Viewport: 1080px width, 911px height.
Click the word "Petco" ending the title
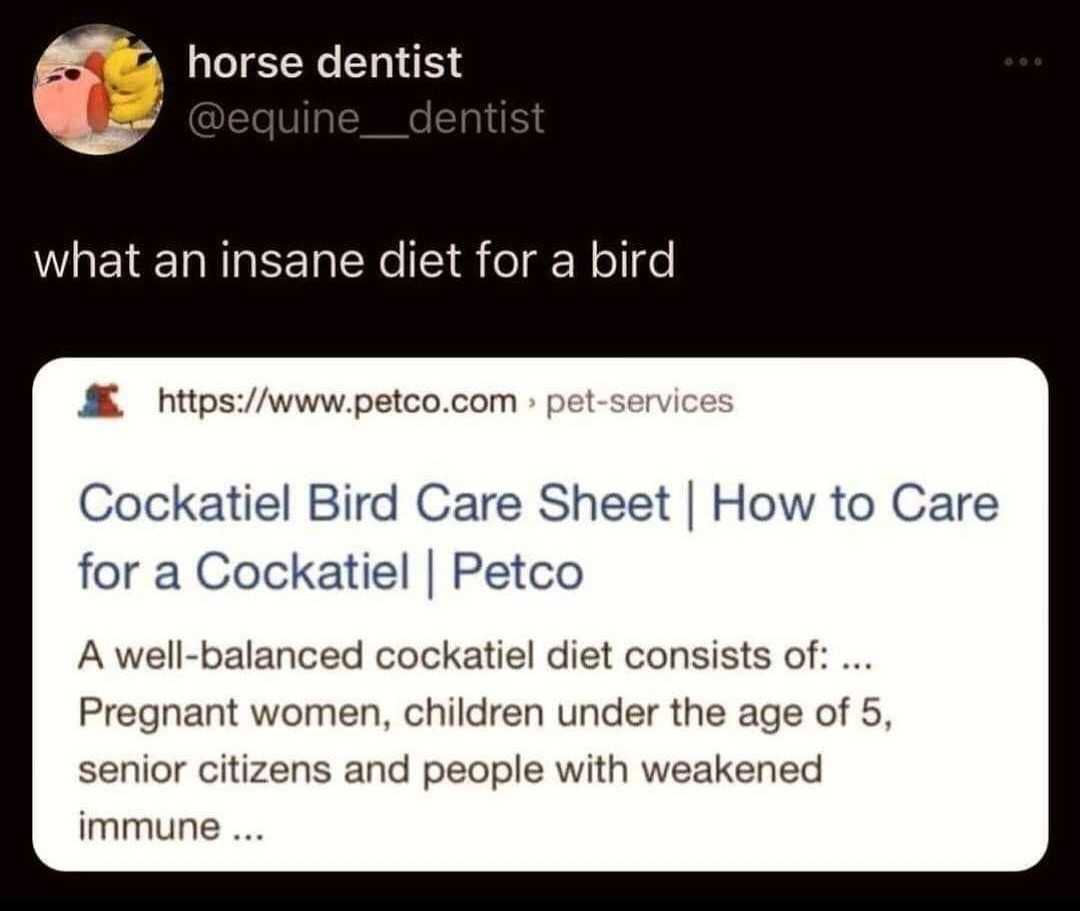[x=517, y=573]
